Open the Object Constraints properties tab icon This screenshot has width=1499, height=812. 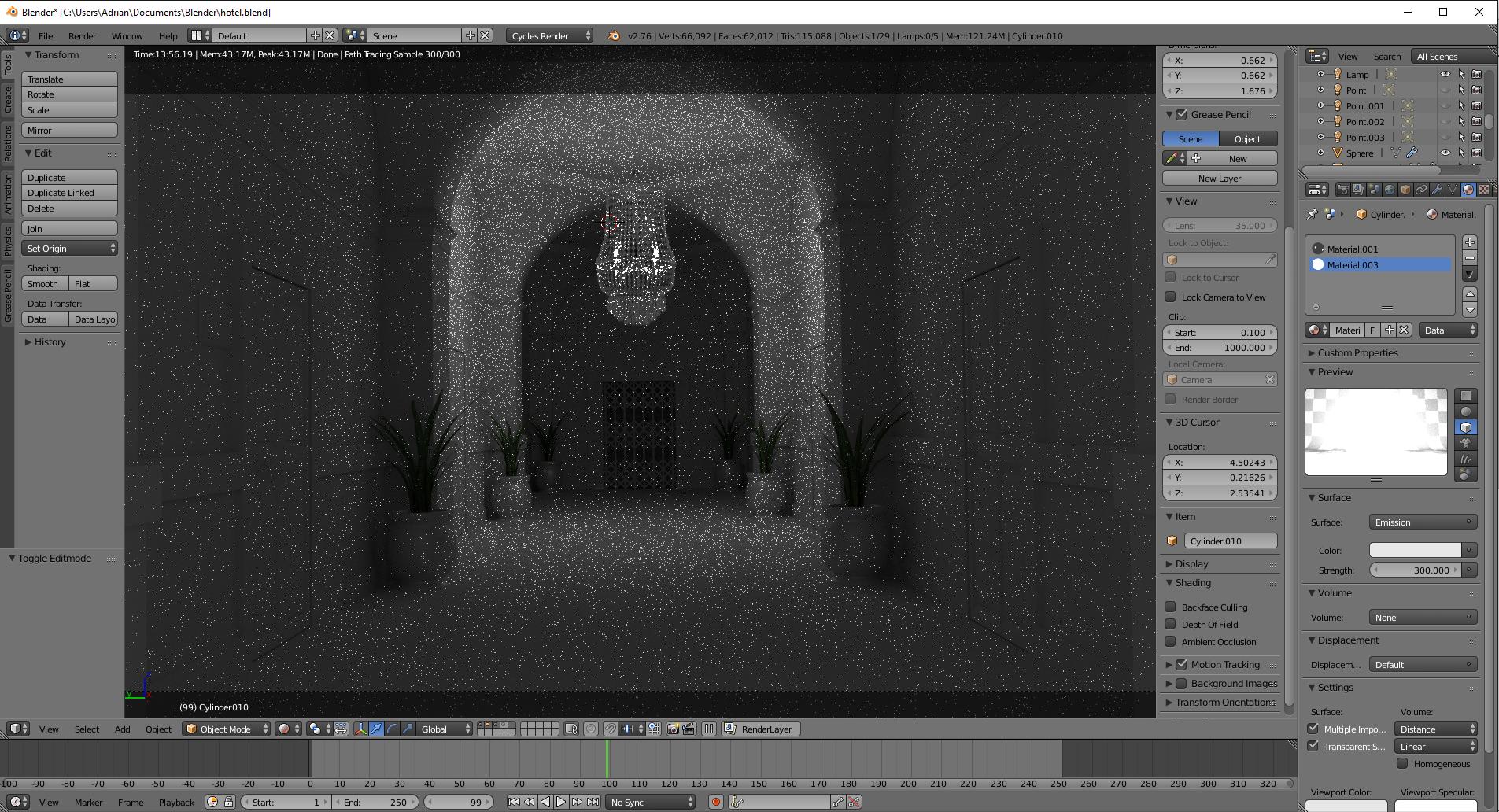(x=1421, y=190)
